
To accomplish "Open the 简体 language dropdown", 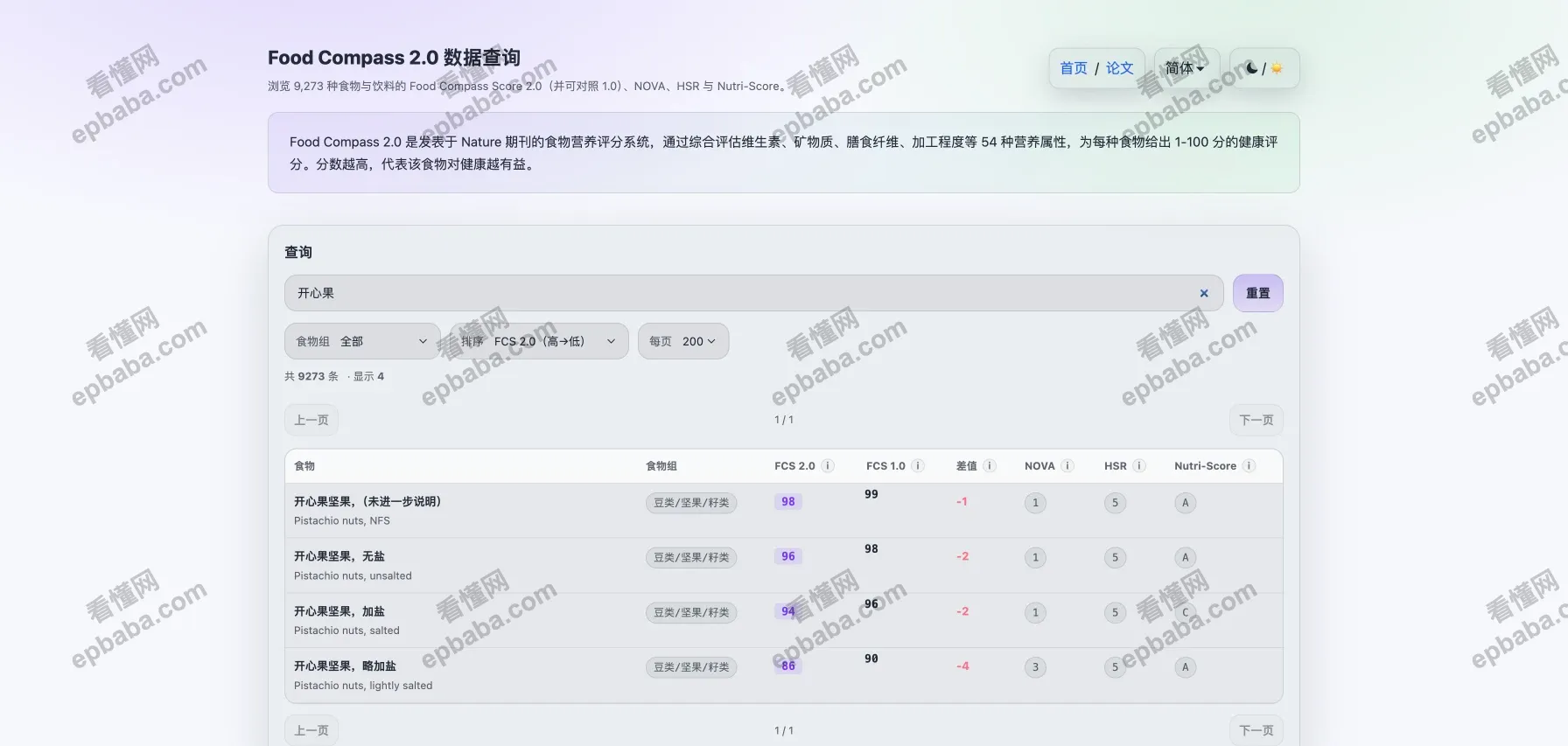I will pos(1186,68).
